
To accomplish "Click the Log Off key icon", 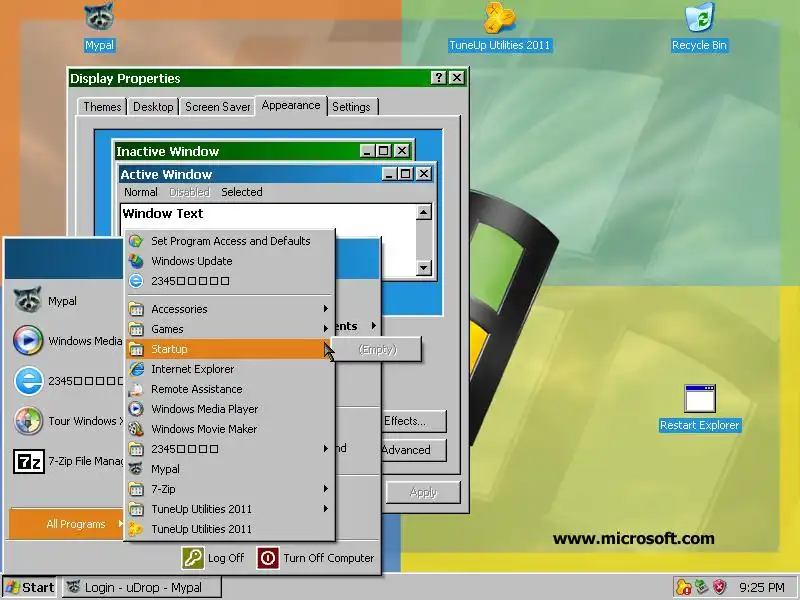I will pos(193,558).
